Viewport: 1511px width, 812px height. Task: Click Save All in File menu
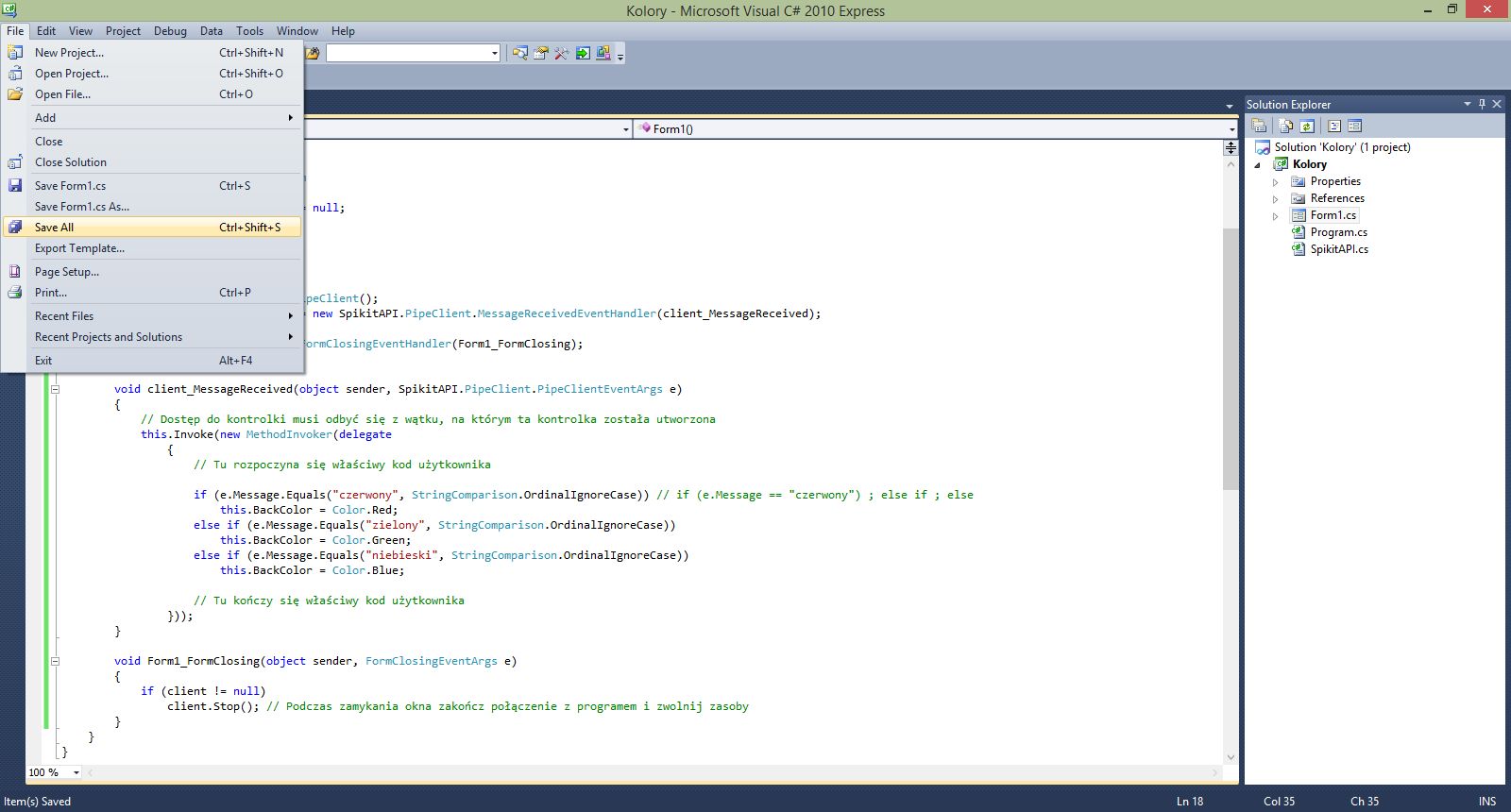tap(152, 228)
